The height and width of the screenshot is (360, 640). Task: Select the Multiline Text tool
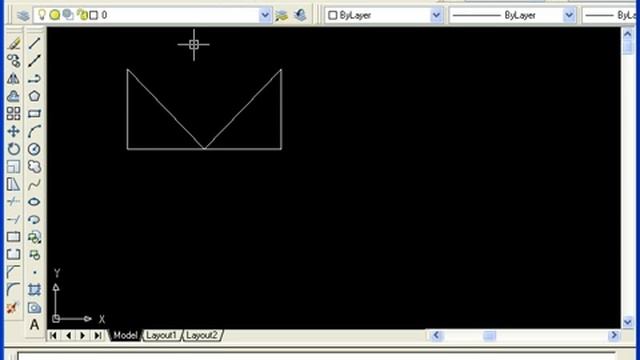34,324
